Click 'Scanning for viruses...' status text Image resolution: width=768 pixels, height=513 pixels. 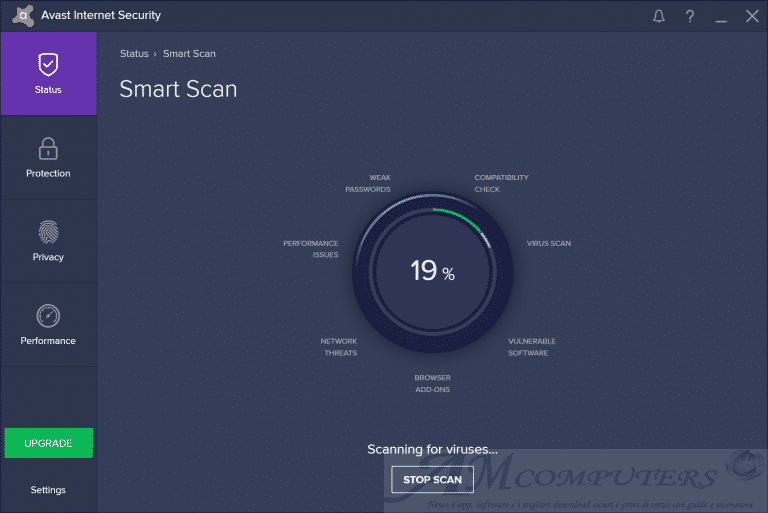click(432, 449)
